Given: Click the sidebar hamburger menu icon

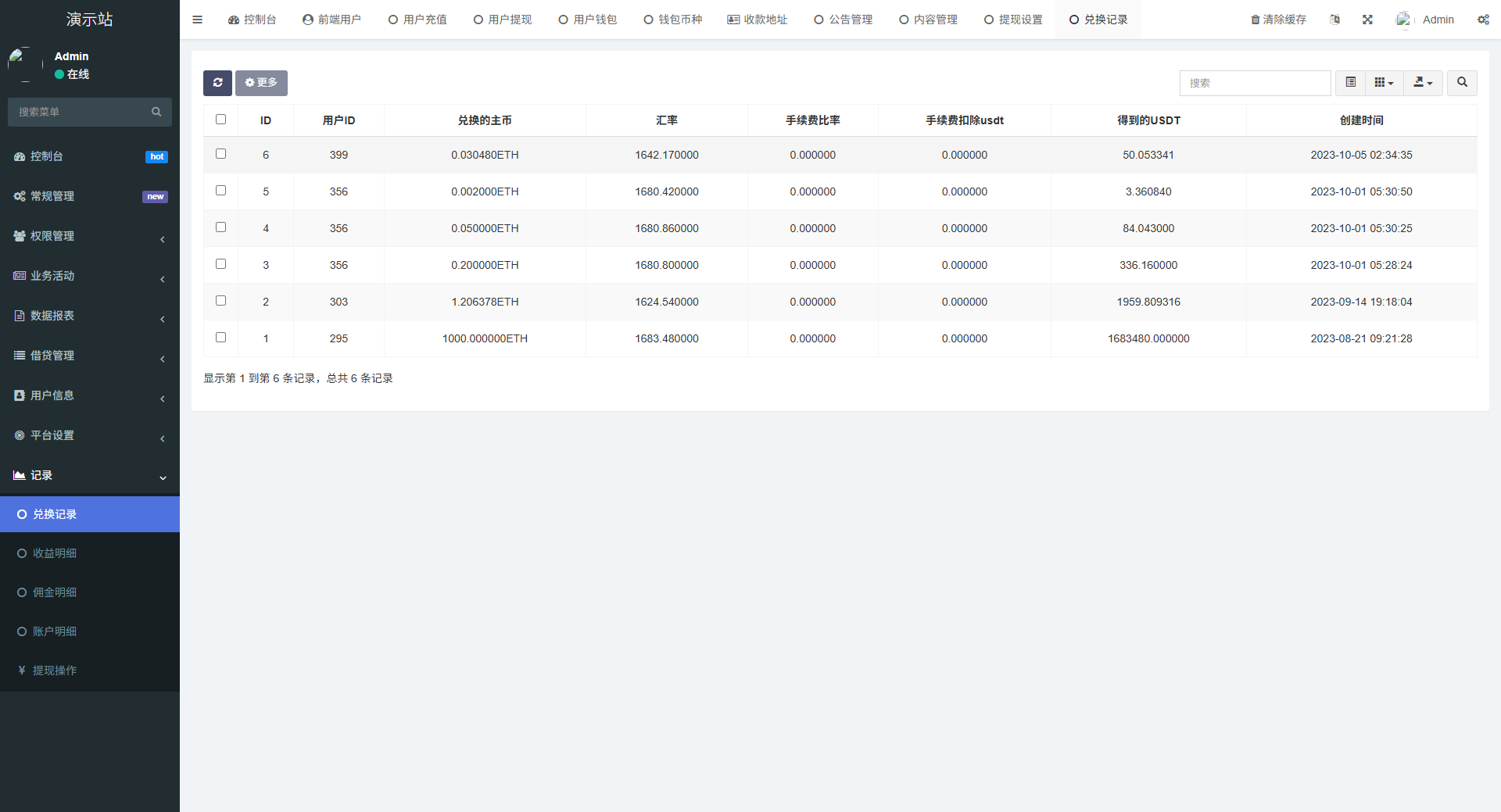Looking at the screenshot, I should (x=197, y=20).
